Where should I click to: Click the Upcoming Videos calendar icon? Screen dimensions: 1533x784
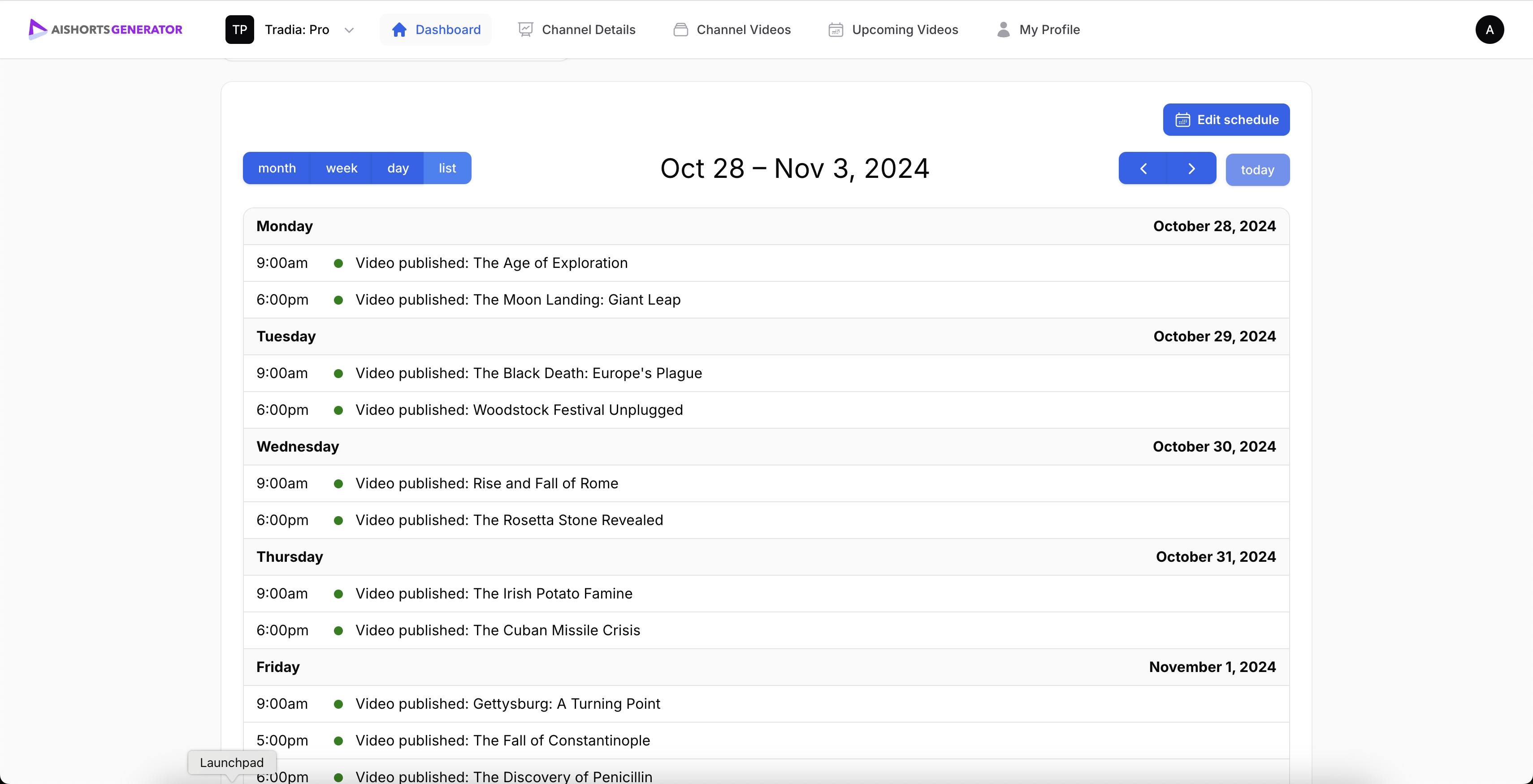coord(836,30)
